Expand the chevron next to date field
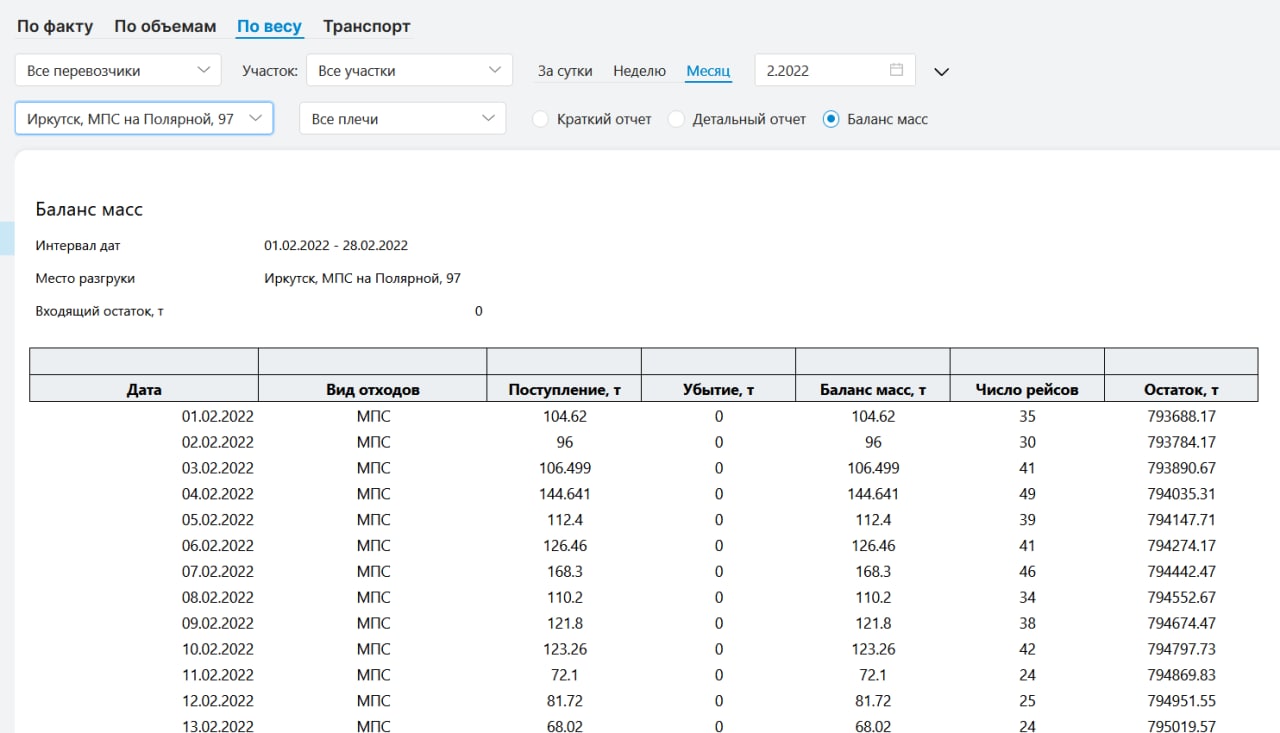1280x733 pixels. pyautogui.click(x=940, y=72)
